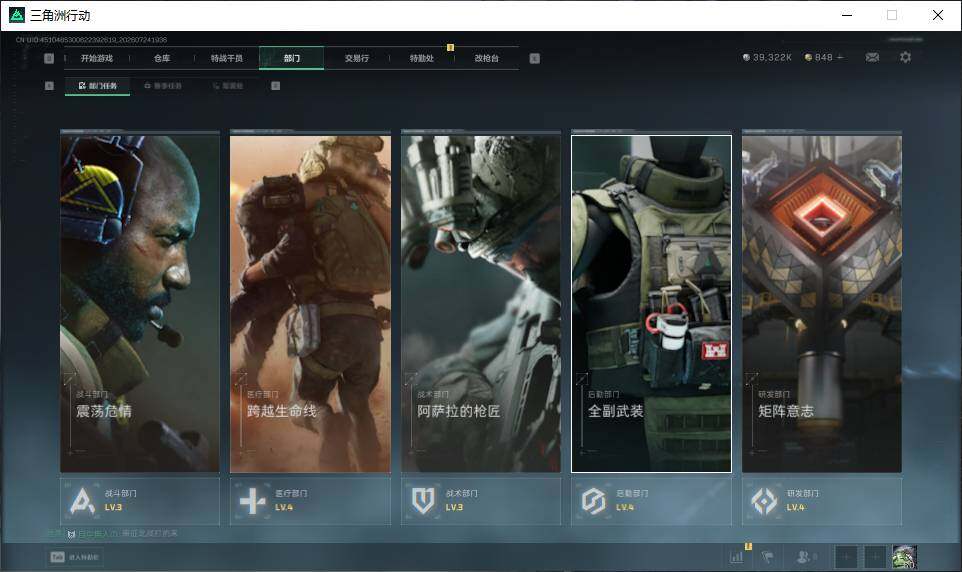Click the medical department cross logo

(252, 501)
